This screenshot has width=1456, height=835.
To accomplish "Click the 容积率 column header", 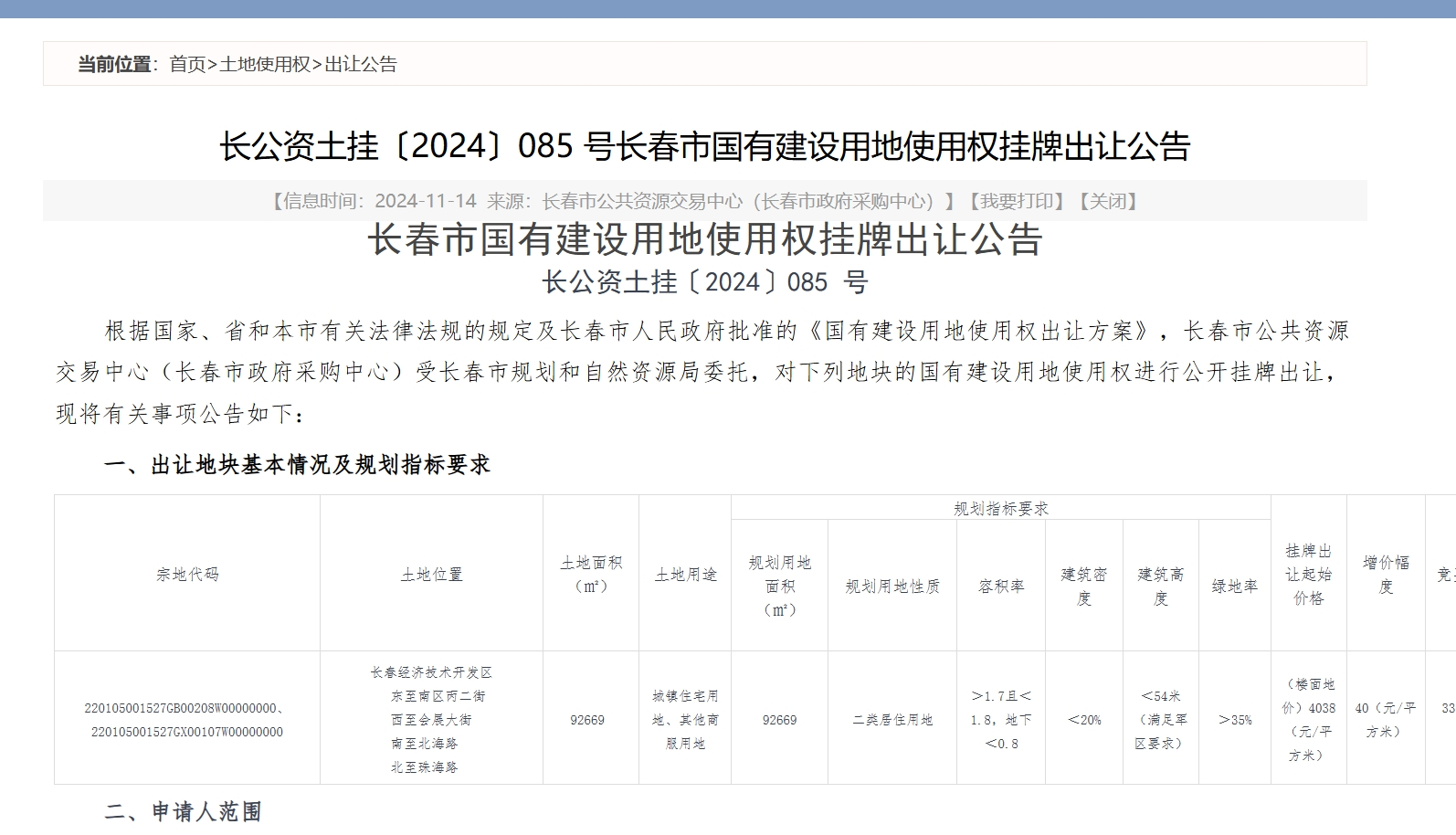I will (1001, 587).
